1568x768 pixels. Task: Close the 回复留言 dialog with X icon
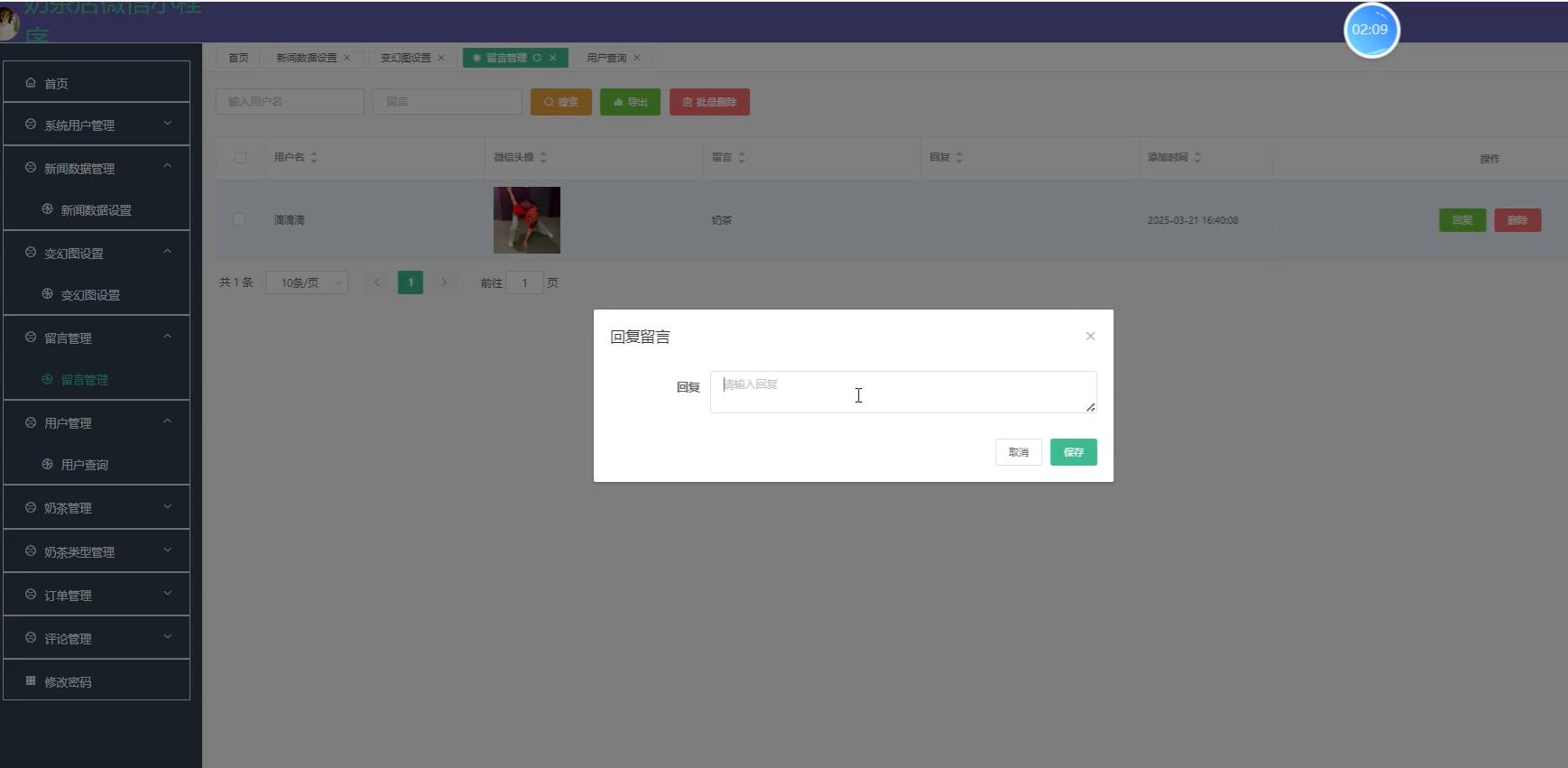point(1090,336)
